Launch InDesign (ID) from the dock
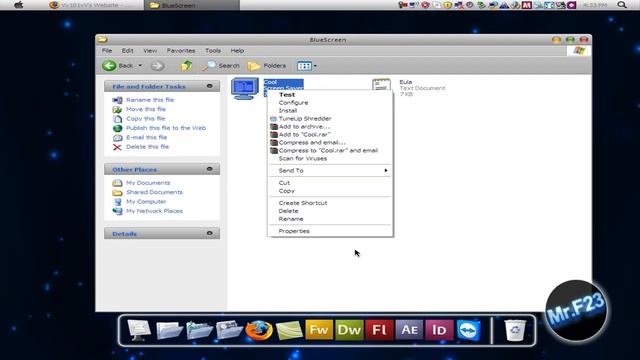 [x=439, y=330]
